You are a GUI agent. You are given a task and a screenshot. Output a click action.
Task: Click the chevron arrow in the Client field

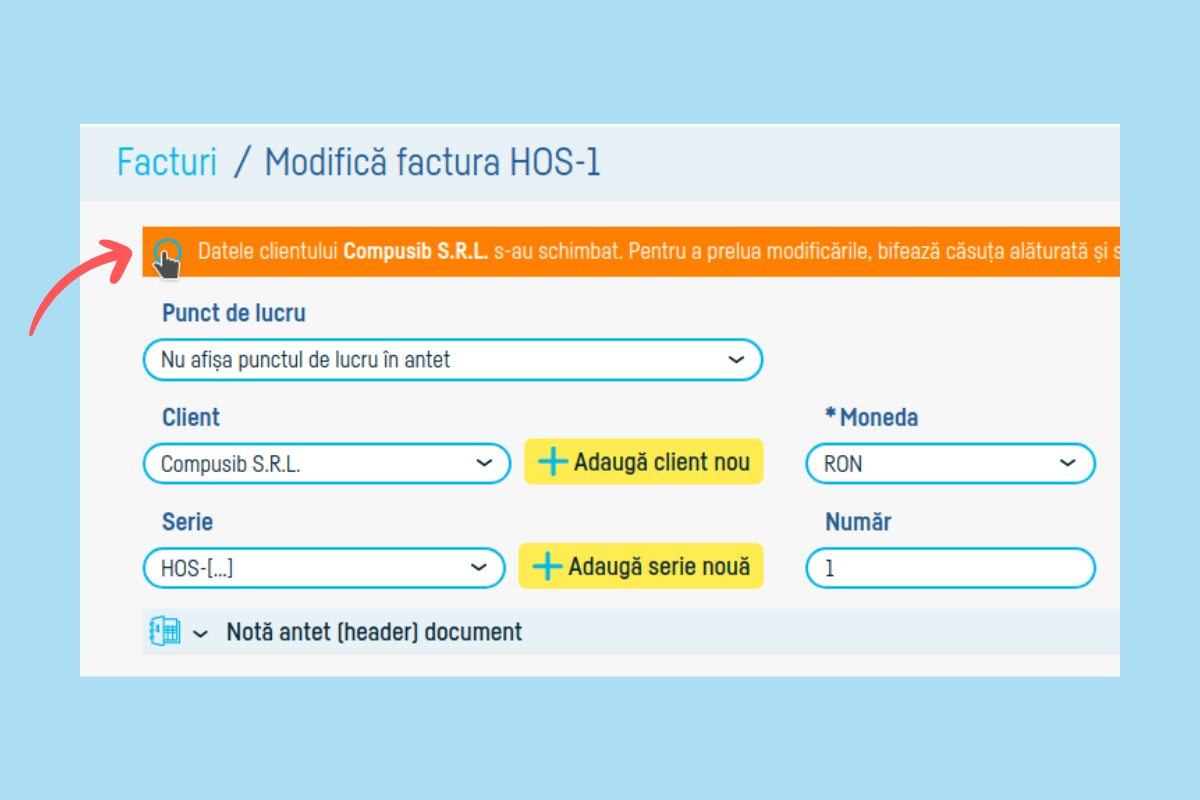coord(484,464)
